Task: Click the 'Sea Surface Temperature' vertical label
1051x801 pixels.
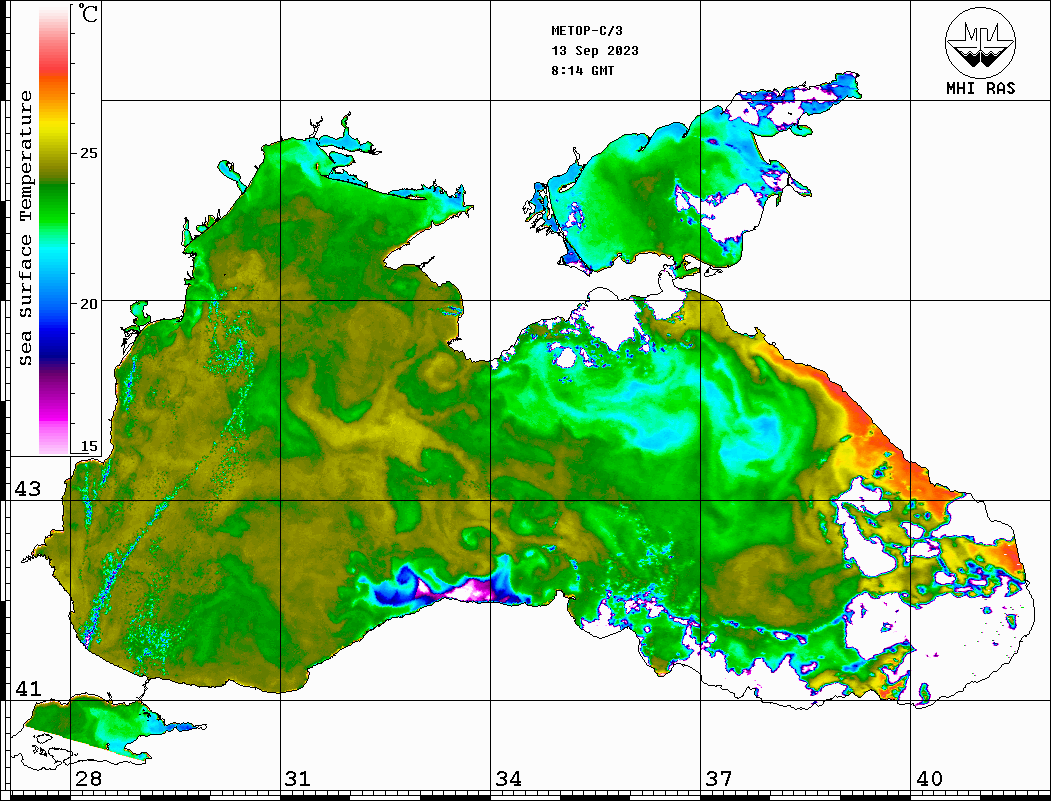Action: pyautogui.click(x=25, y=228)
